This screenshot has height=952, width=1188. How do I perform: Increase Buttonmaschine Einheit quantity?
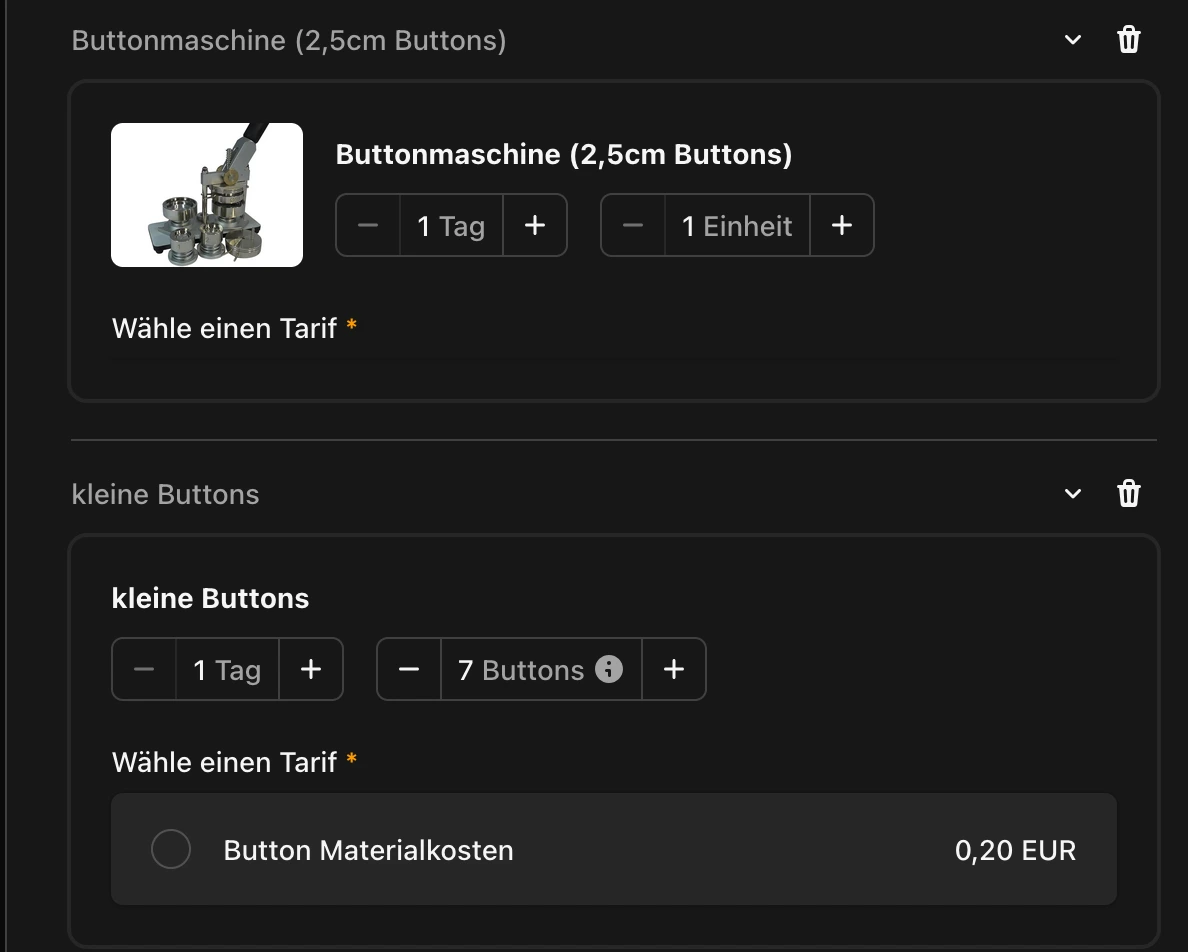842,225
